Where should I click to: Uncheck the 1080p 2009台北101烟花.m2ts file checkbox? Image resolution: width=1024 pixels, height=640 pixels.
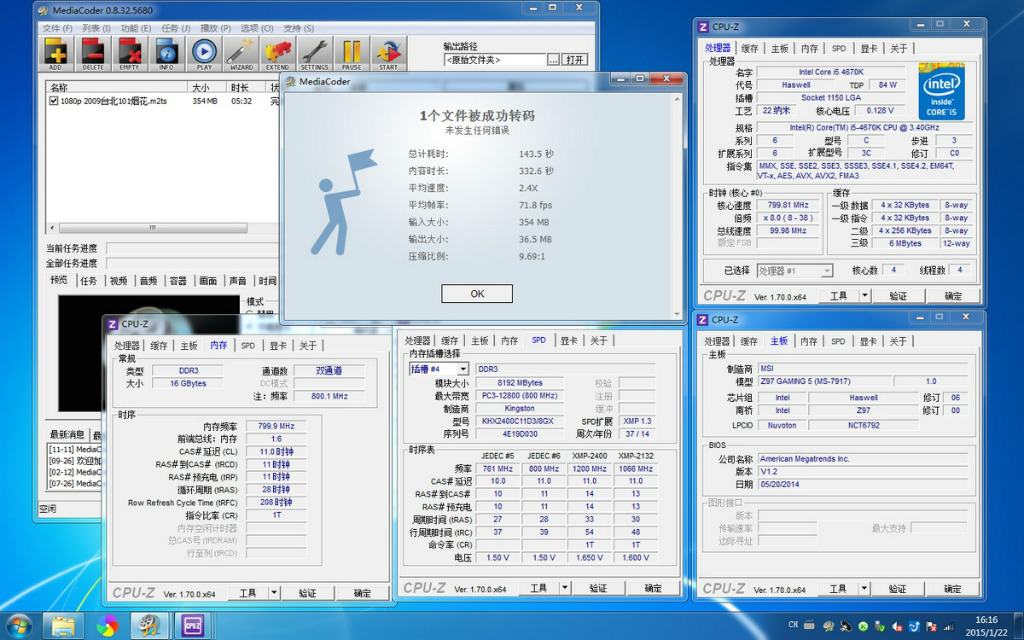(54, 101)
